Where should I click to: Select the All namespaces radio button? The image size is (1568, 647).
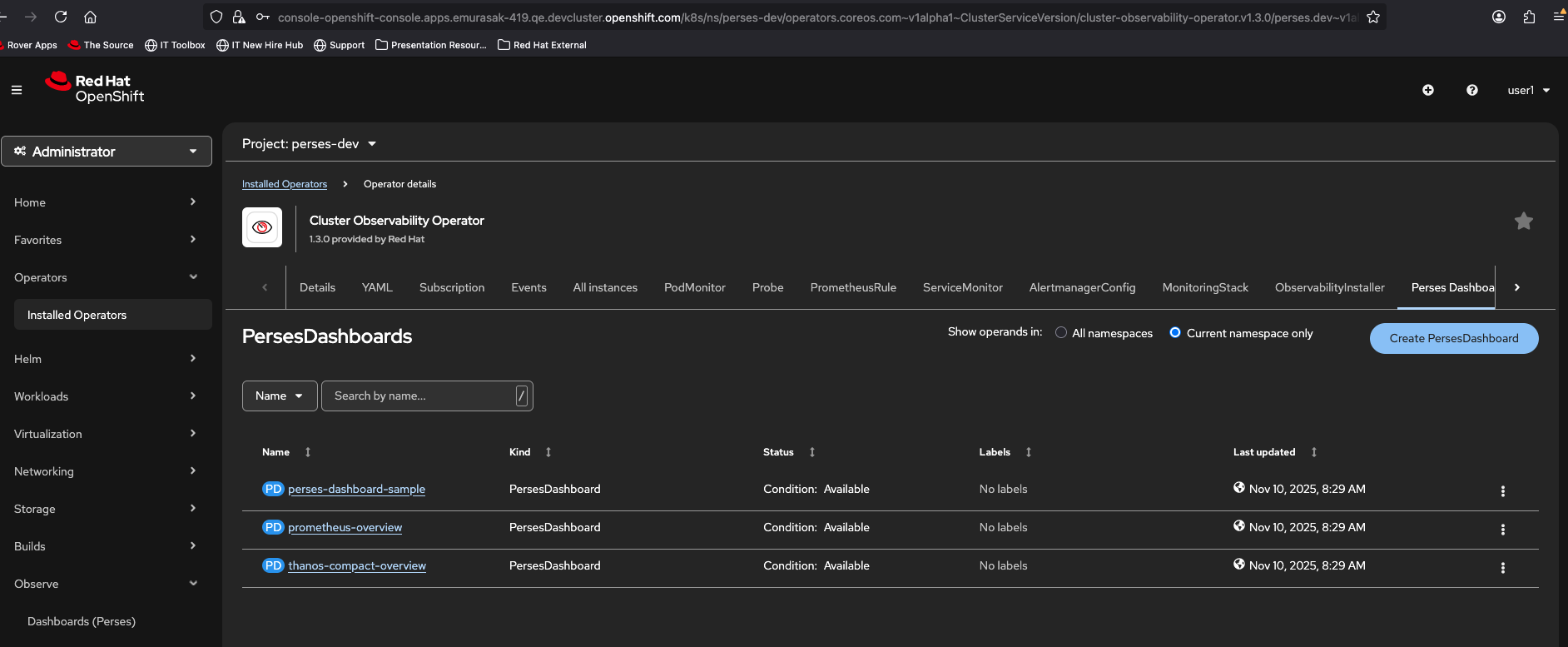click(x=1061, y=333)
